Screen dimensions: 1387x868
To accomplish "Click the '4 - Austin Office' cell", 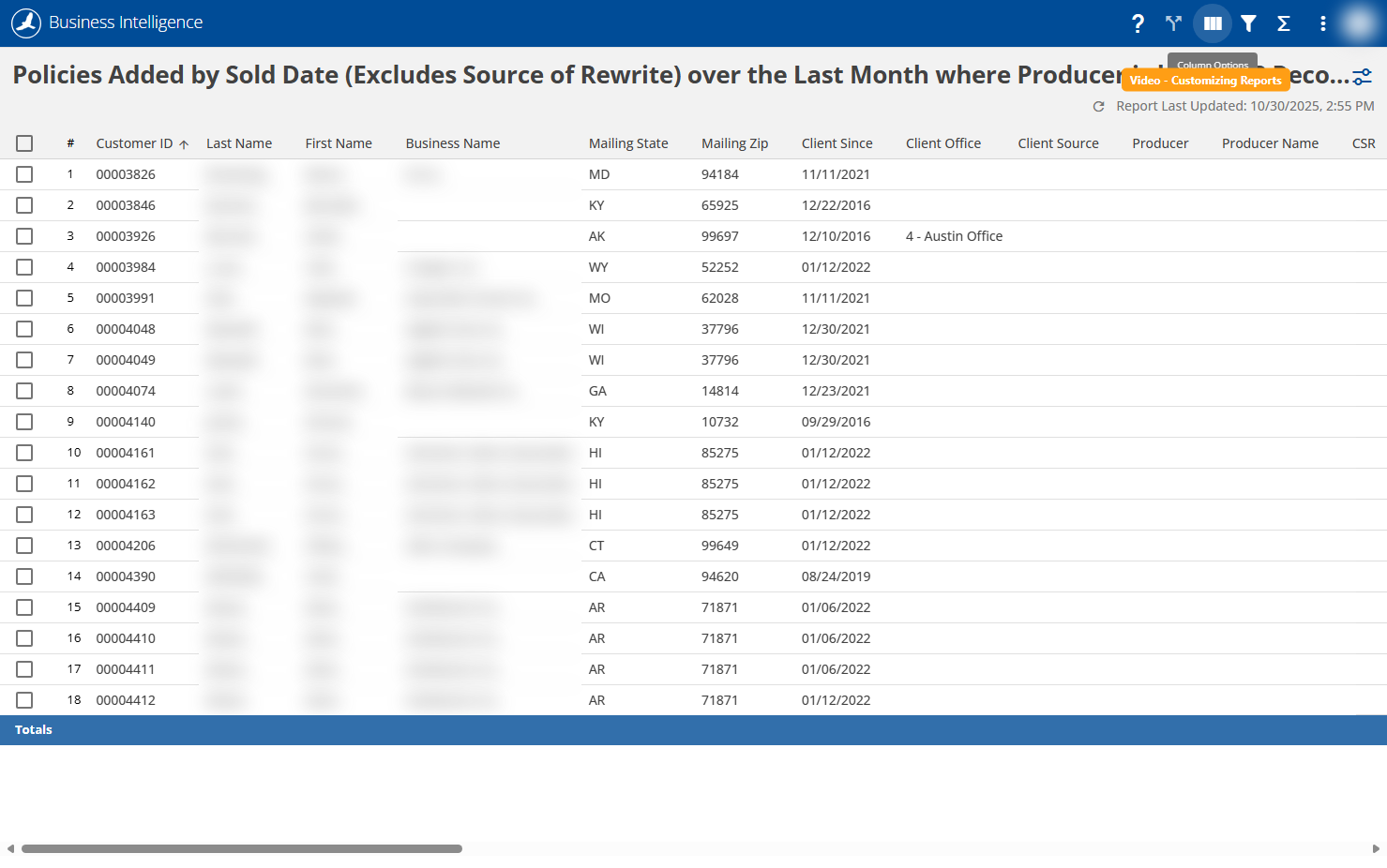I will point(954,236).
